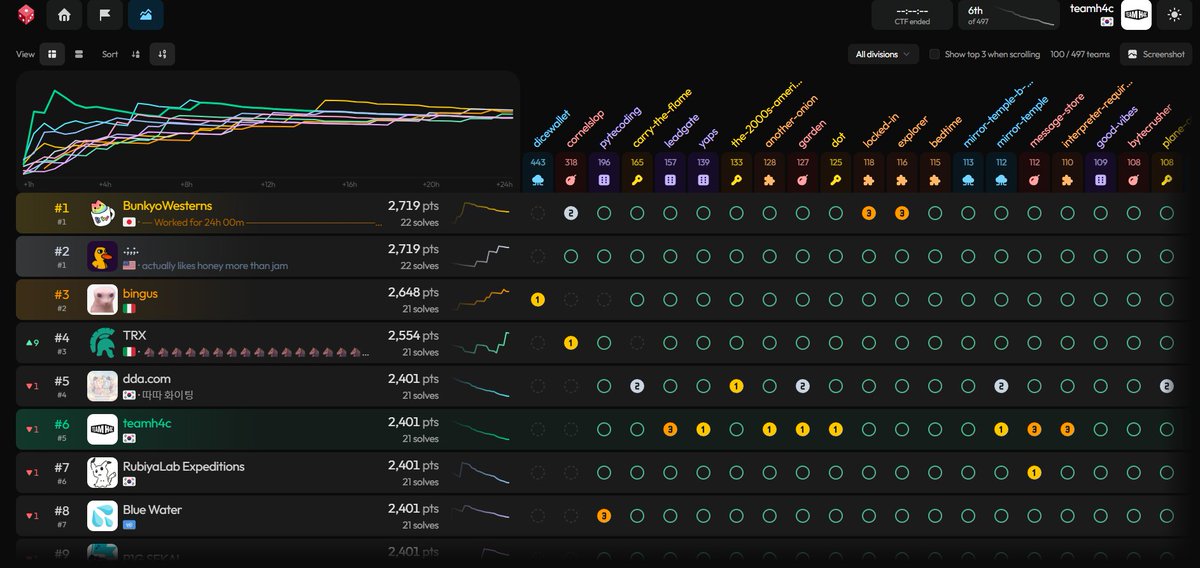1200x568 pixels.
Task: Select the scoreboard chart icon
Action: click(x=146, y=15)
